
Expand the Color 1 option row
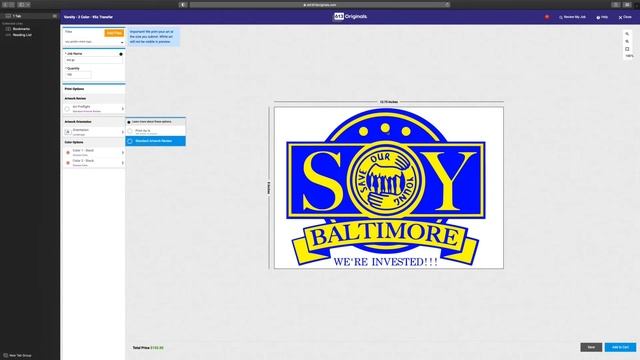click(x=94, y=152)
